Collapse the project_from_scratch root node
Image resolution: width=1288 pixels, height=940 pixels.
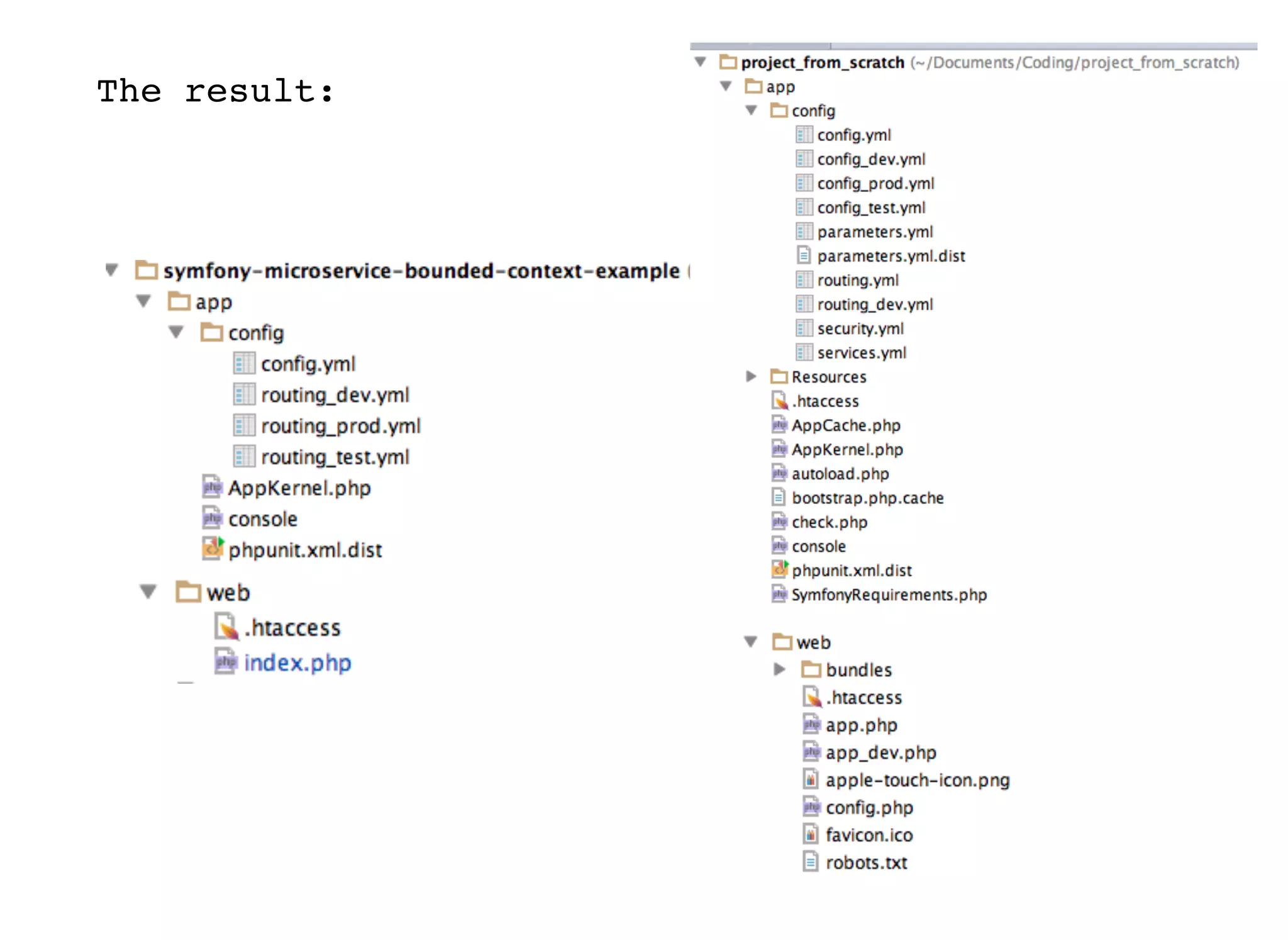700,62
